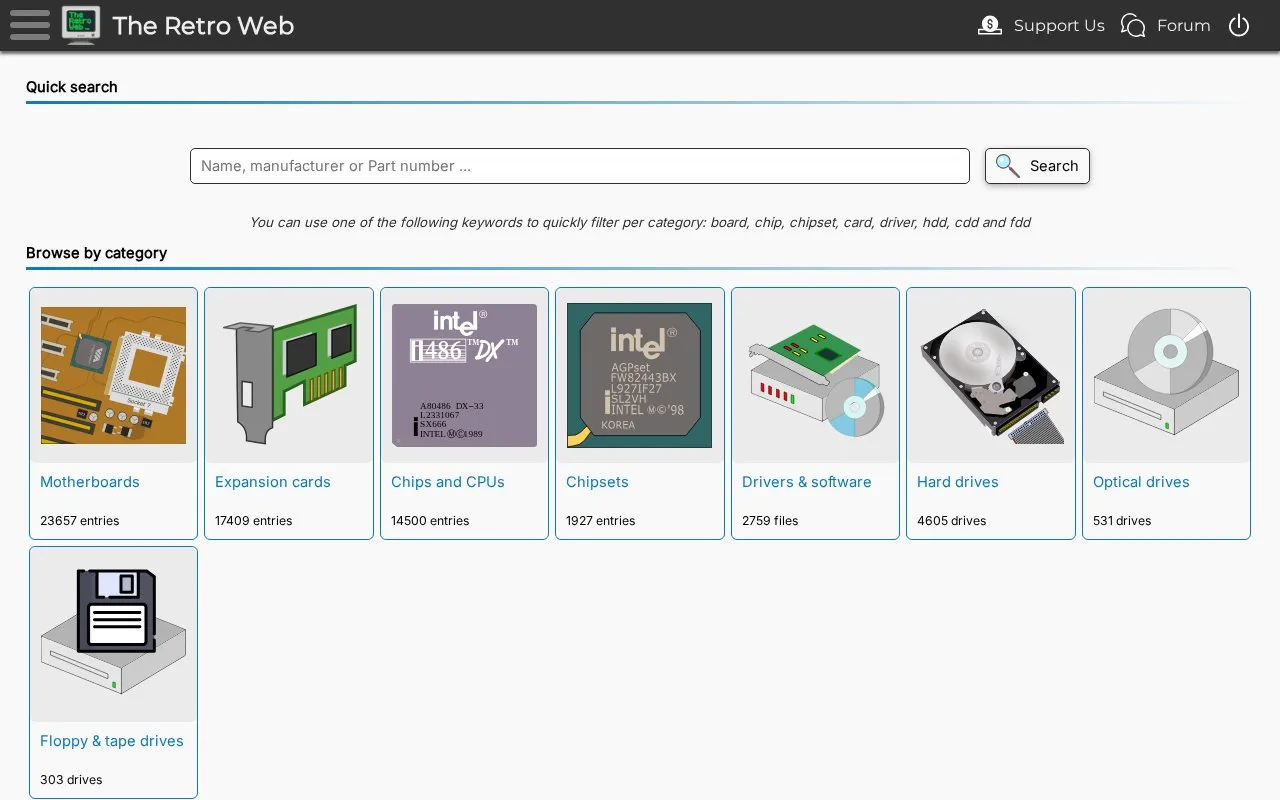Open the Floppy & tape drives link

coord(112,741)
